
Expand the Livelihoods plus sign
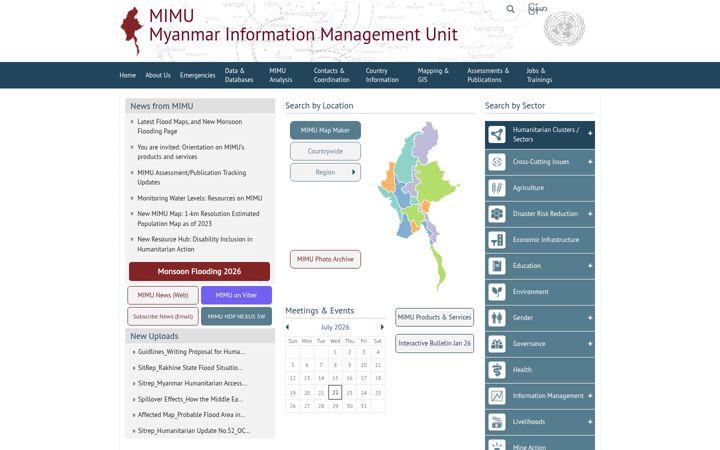[x=590, y=422]
